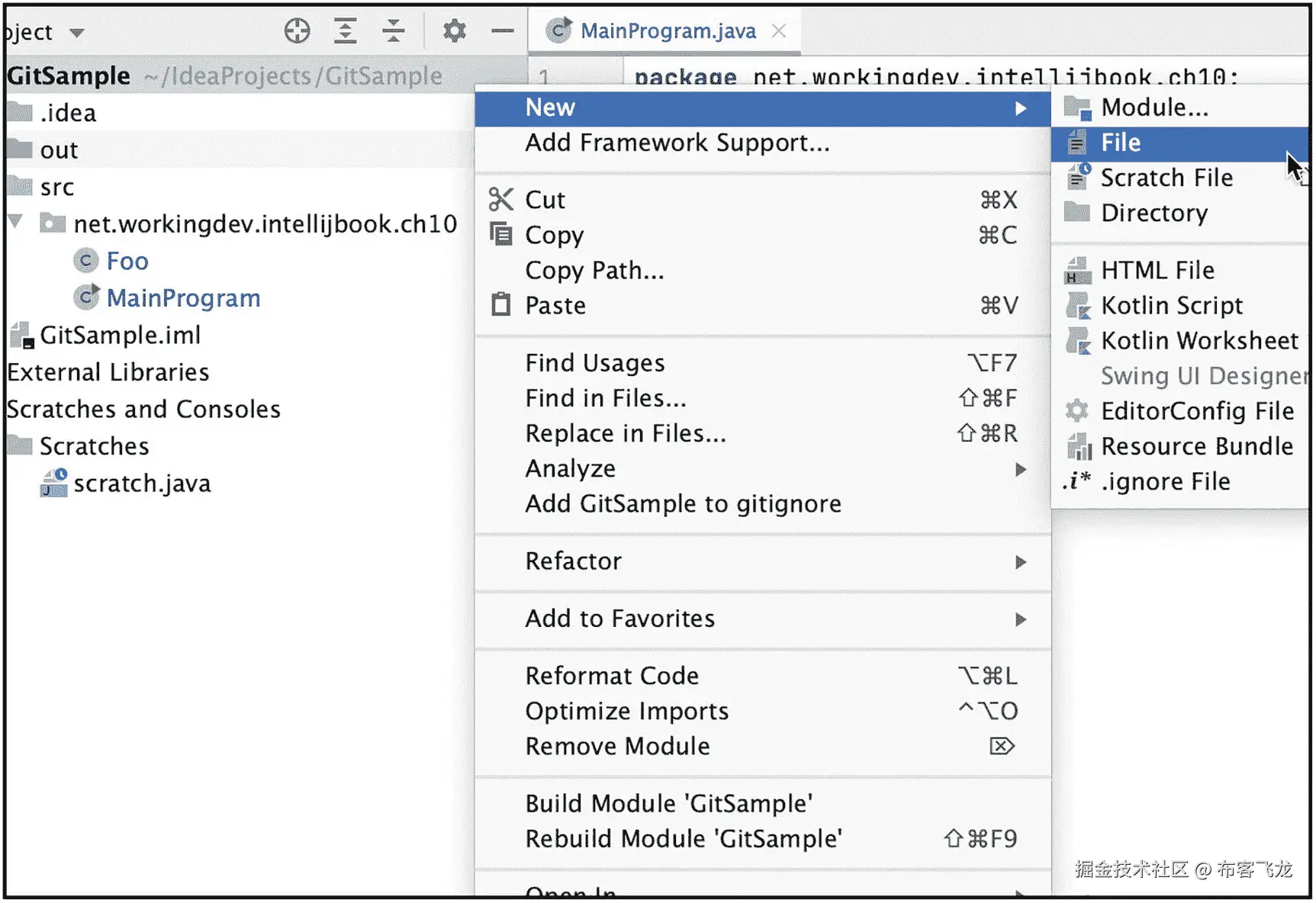Click the Foo class icon
This screenshot has height=903, width=1316.
tap(85, 261)
